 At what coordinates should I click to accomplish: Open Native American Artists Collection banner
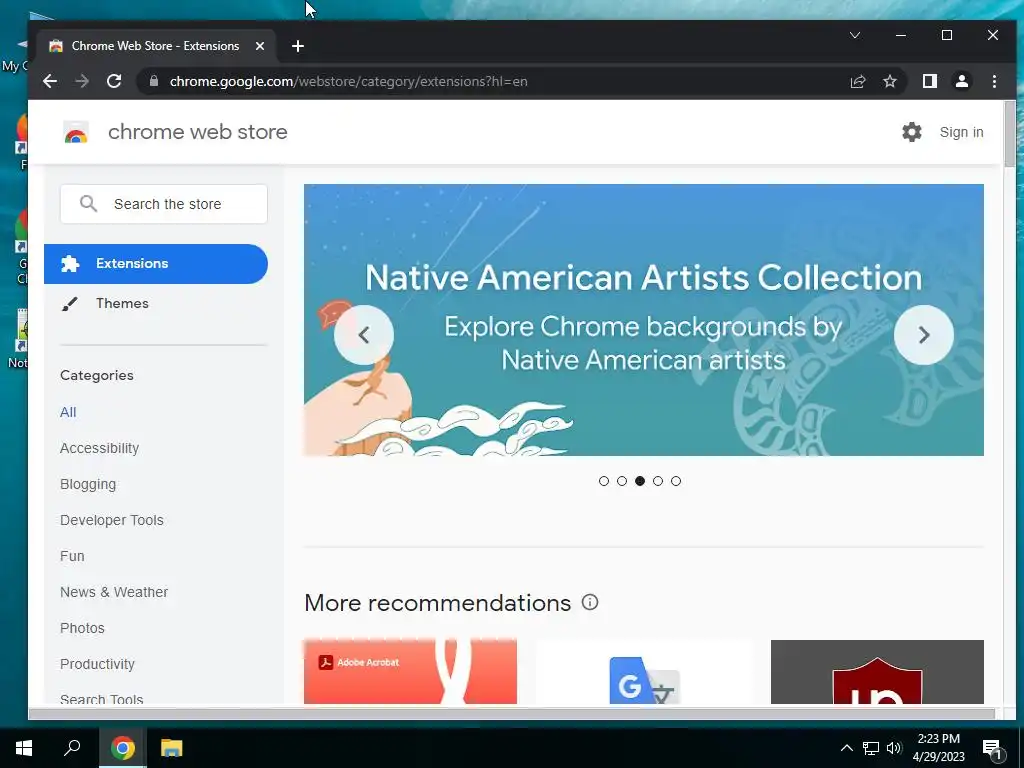(x=643, y=320)
